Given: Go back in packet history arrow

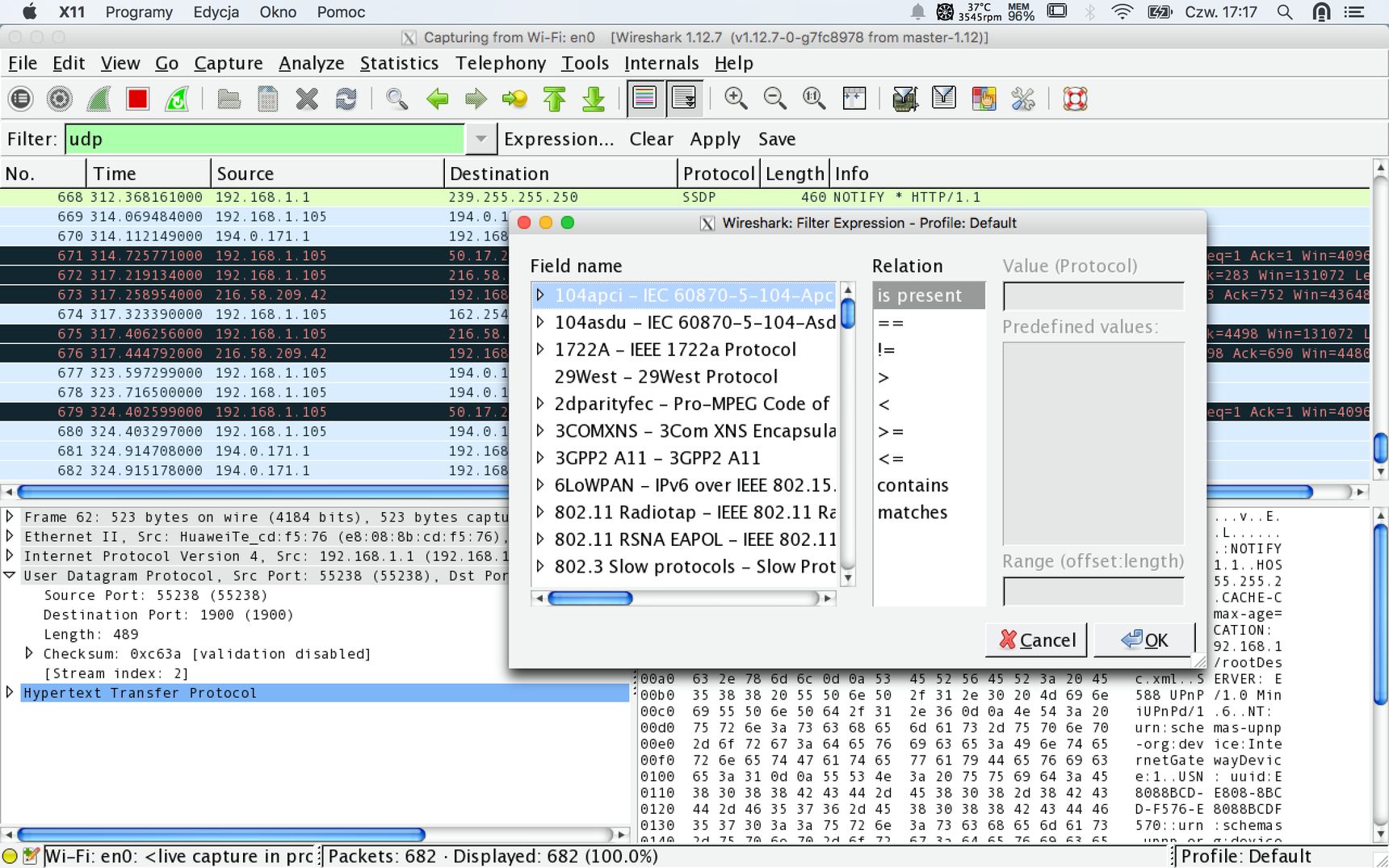Looking at the screenshot, I should (437, 99).
